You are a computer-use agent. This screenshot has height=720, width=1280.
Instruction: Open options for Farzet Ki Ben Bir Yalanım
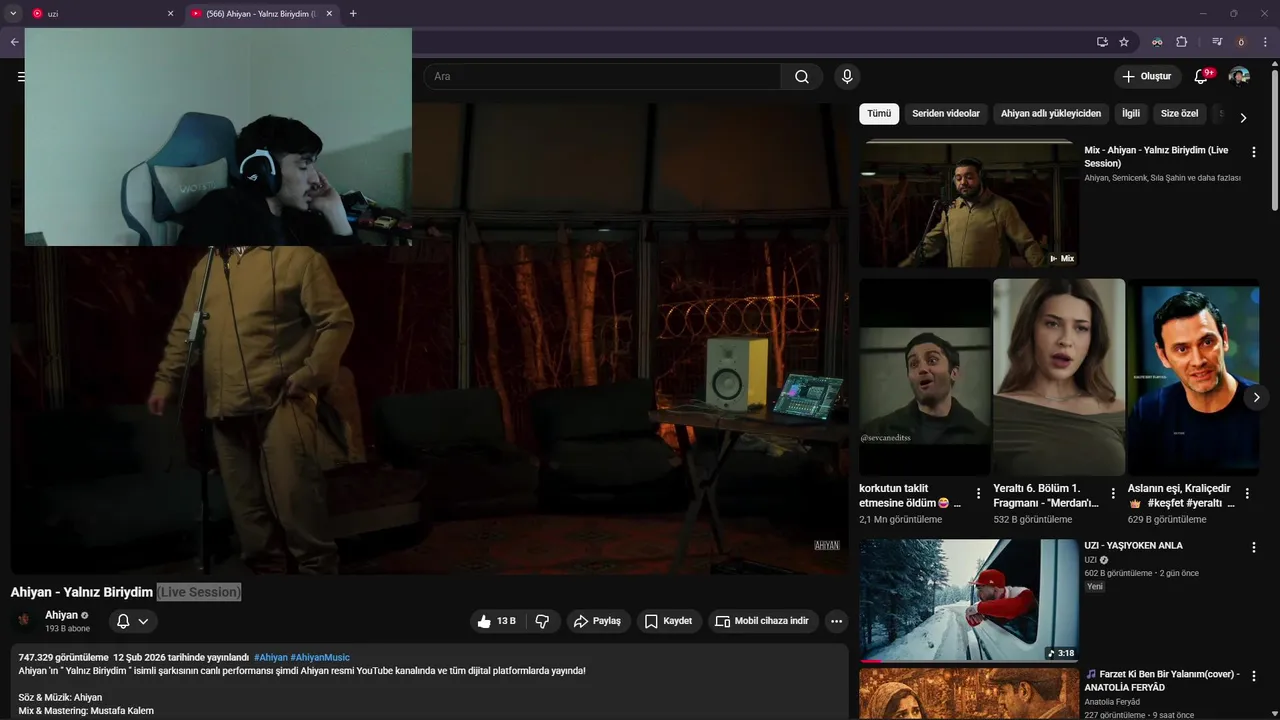tap(1254, 676)
